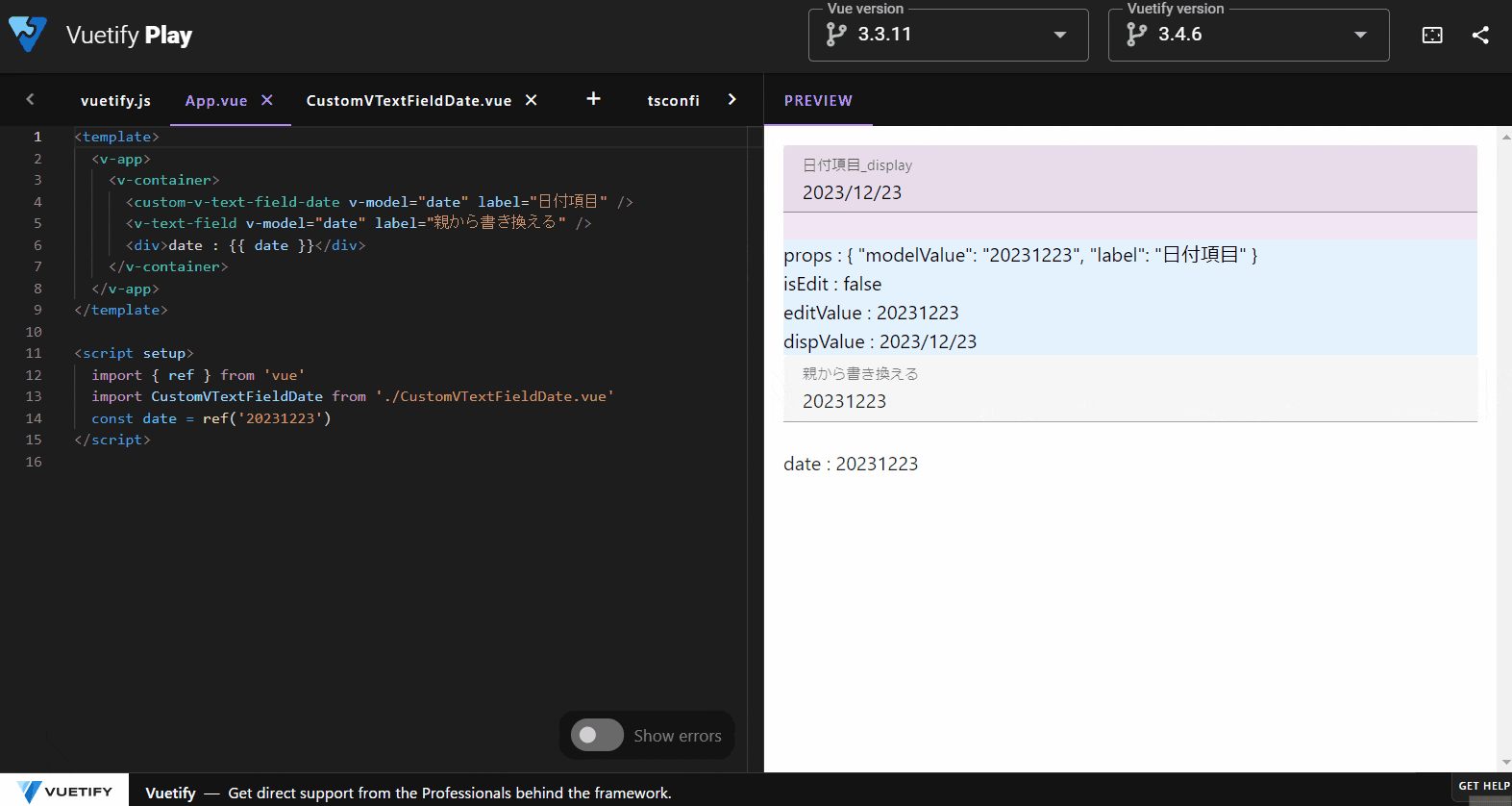Open the Vue version 3.3.11 dropdown
Screen dimensions: 1512x806
pos(948,35)
